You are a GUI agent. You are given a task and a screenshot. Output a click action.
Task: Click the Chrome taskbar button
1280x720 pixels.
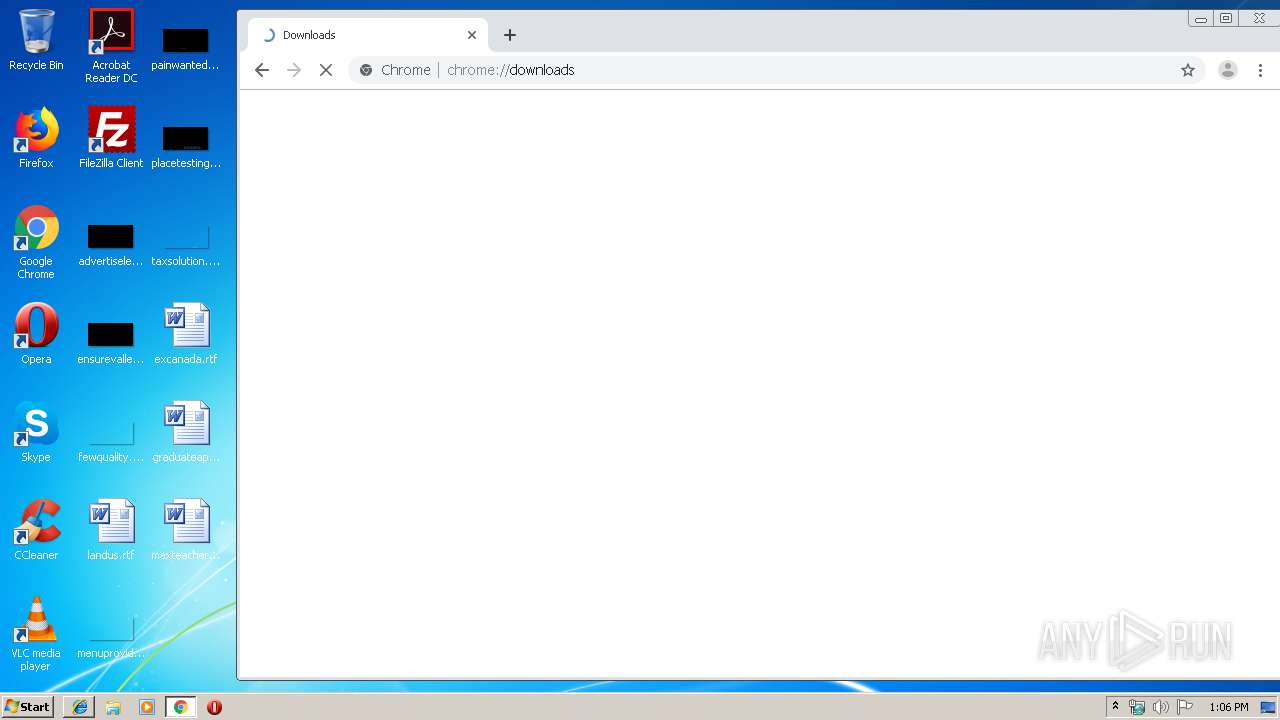(x=180, y=707)
